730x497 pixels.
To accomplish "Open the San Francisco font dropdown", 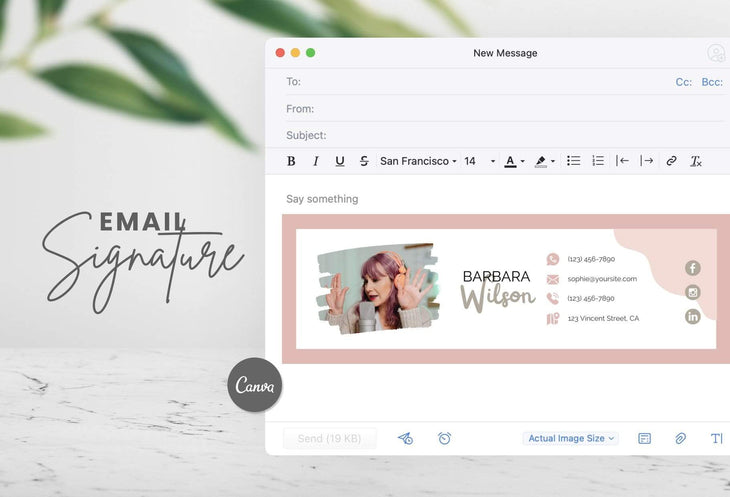I will (418, 161).
